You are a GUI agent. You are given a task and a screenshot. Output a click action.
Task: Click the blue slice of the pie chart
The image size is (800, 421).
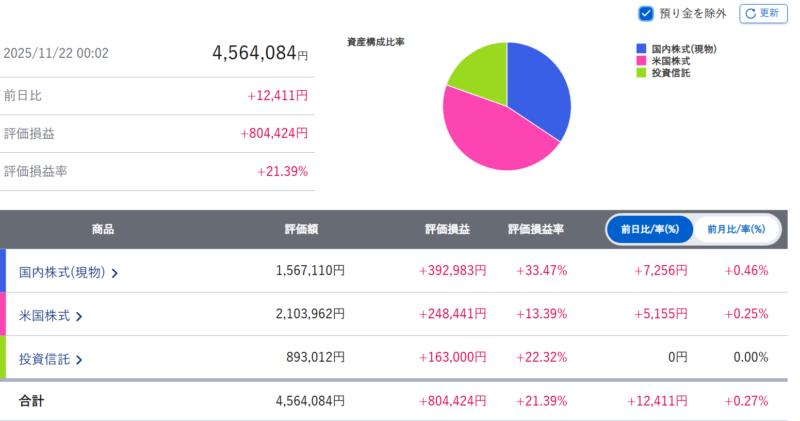pos(540,95)
